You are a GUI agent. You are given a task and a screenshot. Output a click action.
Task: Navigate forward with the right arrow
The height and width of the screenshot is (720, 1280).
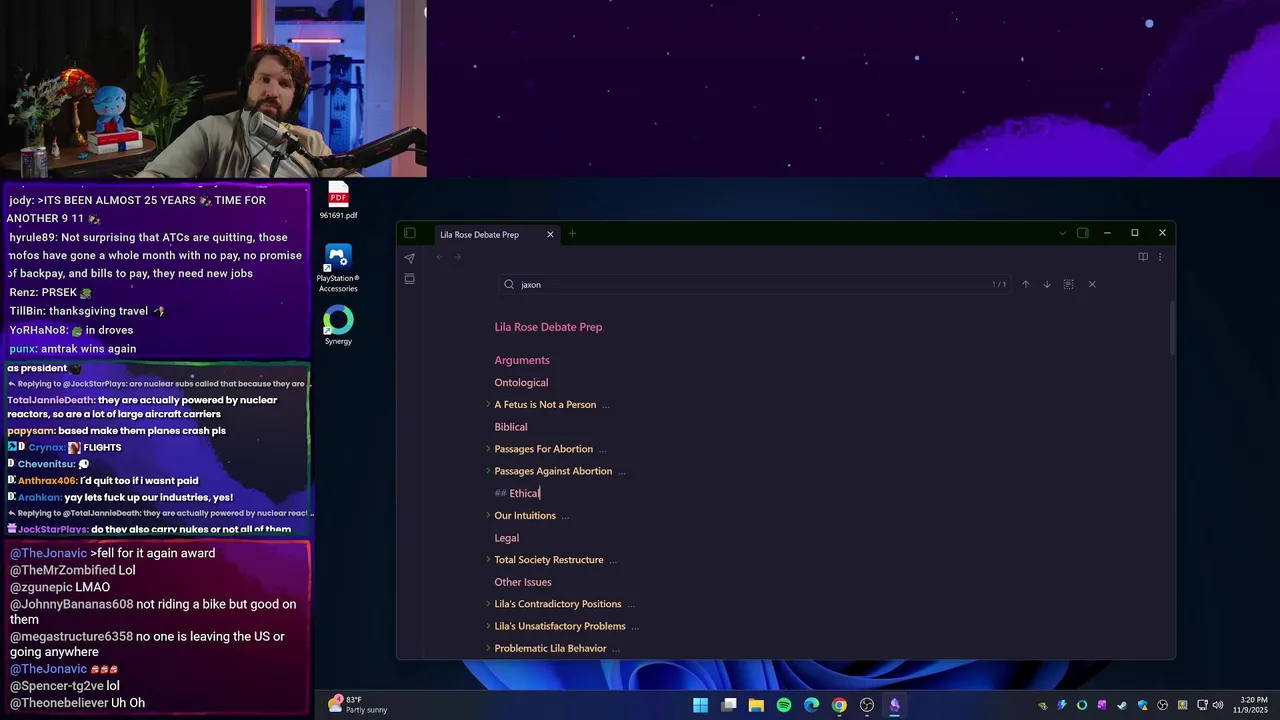[x=458, y=257]
